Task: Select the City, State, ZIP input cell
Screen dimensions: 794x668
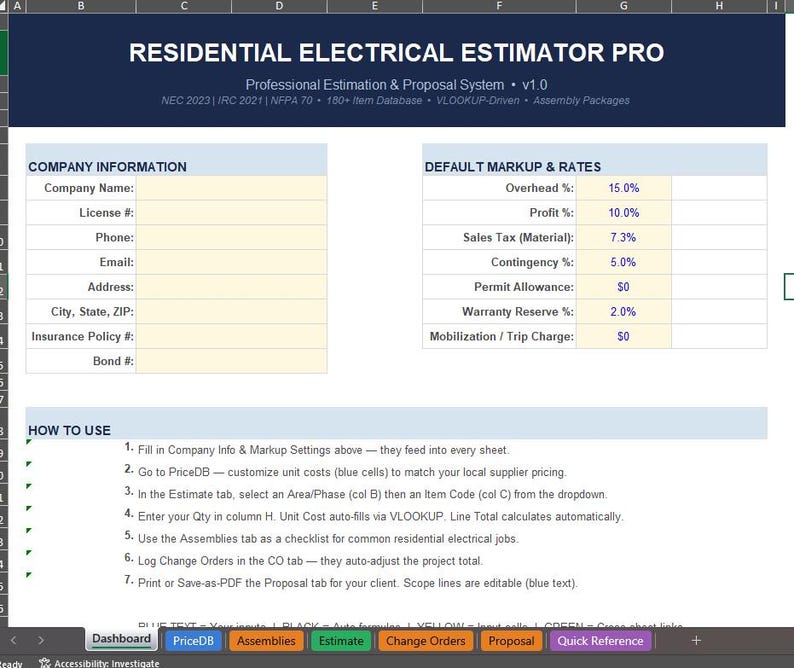Action: (x=231, y=312)
